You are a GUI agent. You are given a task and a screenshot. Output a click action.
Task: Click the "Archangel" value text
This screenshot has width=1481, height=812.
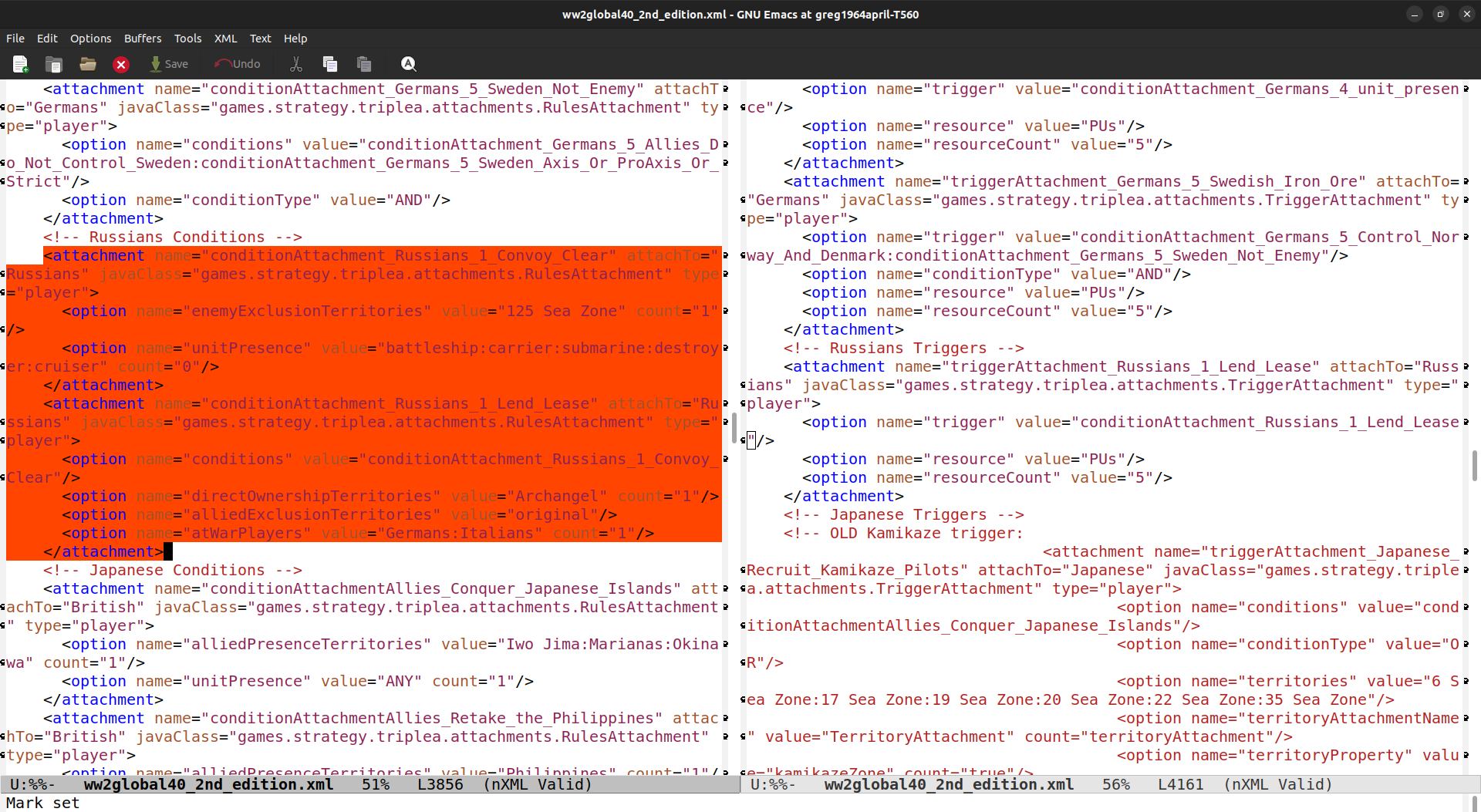(557, 497)
